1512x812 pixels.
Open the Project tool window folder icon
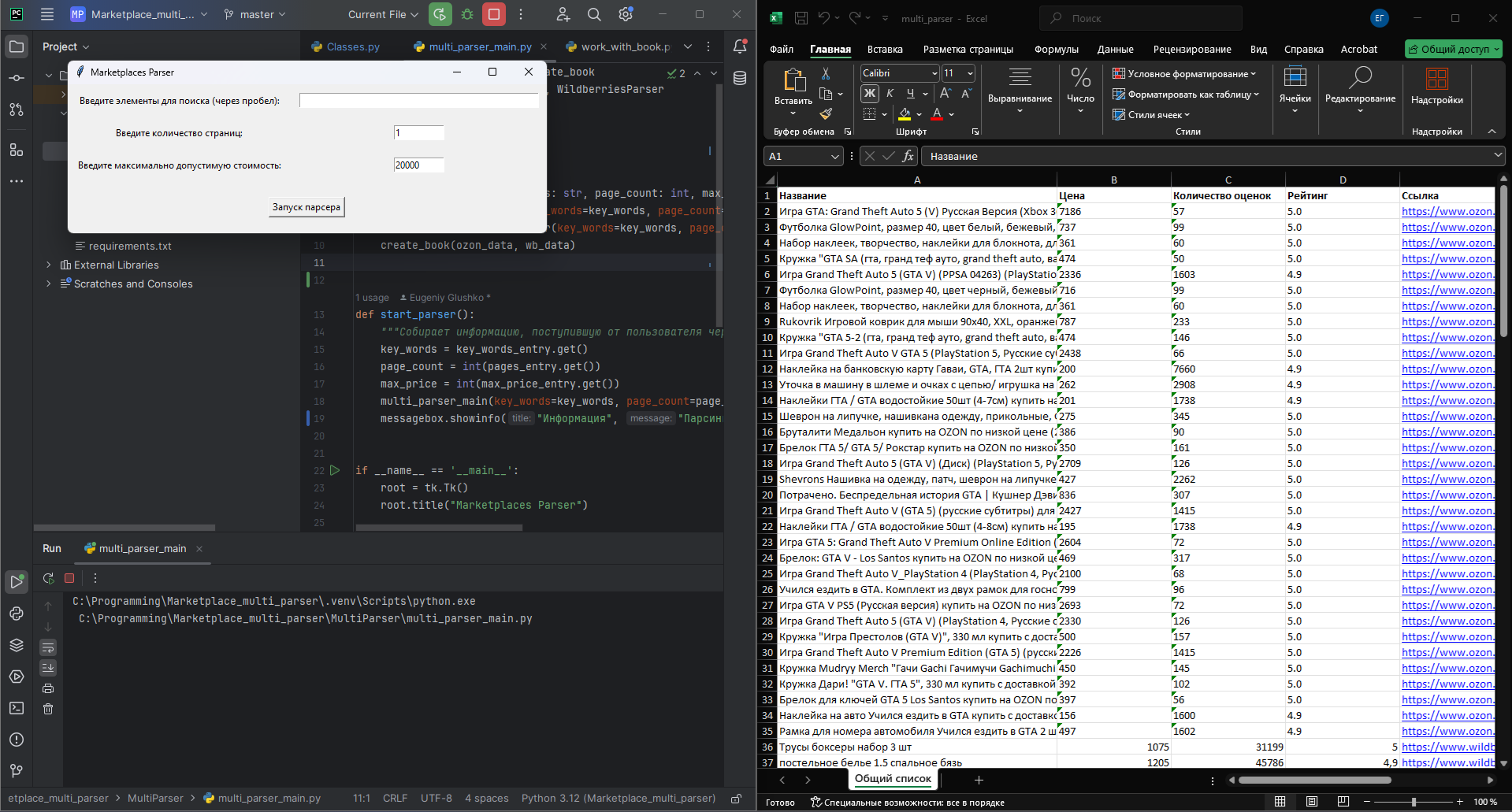[17, 46]
